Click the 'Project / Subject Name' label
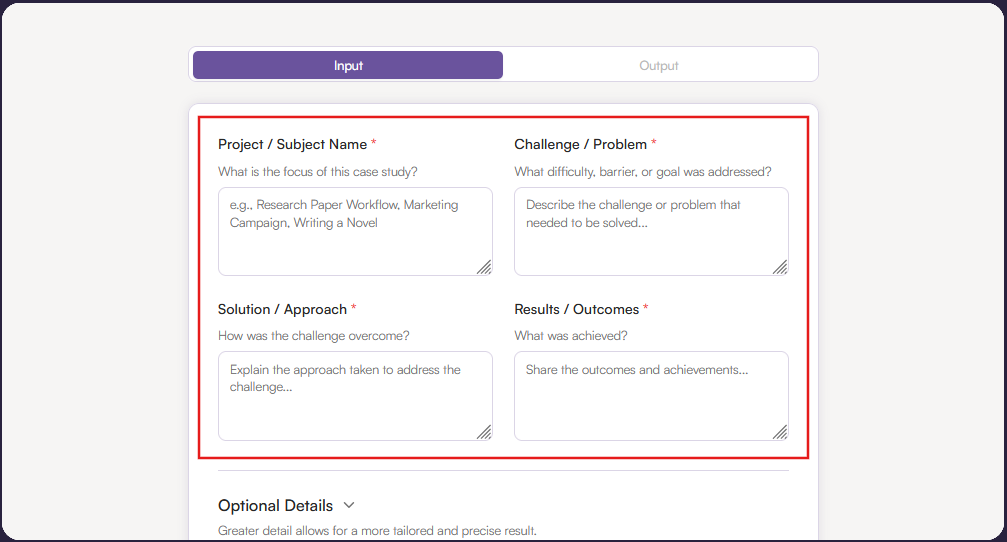This screenshot has width=1007, height=542. [292, 144]
